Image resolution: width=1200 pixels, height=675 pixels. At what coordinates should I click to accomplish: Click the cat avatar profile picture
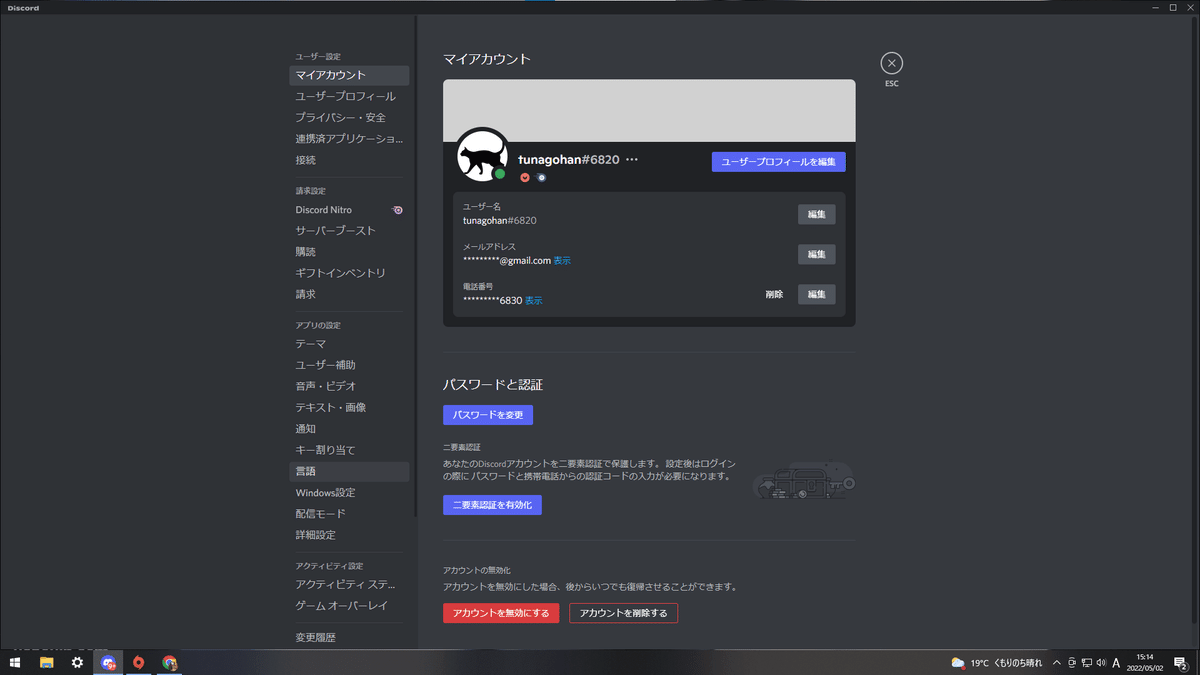pyautogui.click(x=483, y=155)
